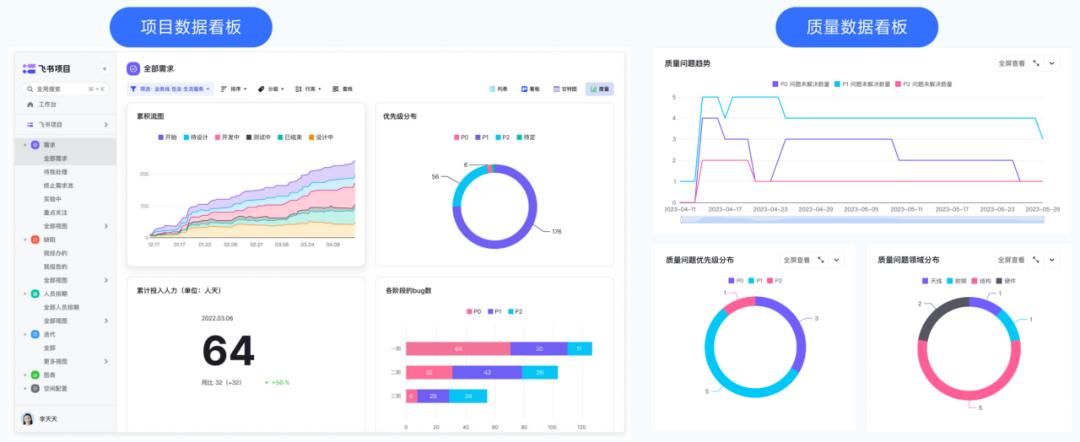Click 全屏查看 on 质量问题优先级分布 card
Screen dimensions: 1080x442
click(x=795, y=259)
